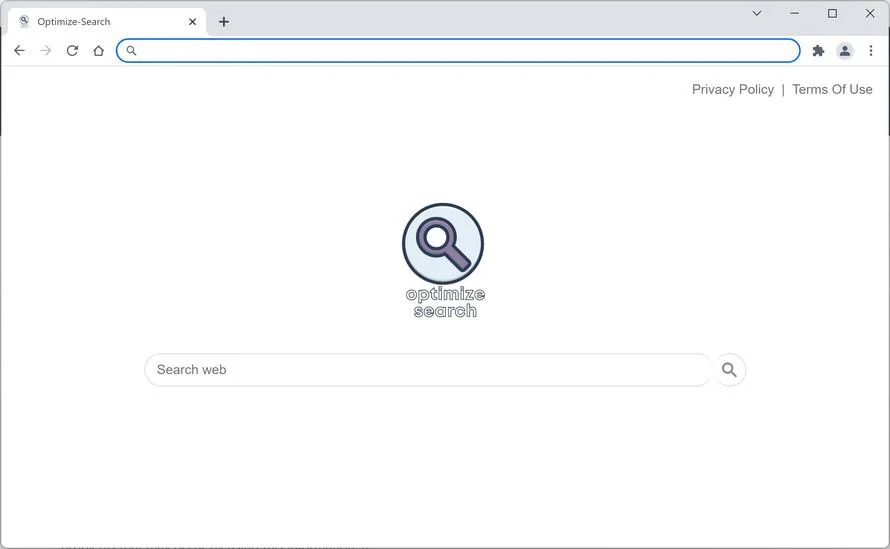Minimize the browser window

(795, 13)
